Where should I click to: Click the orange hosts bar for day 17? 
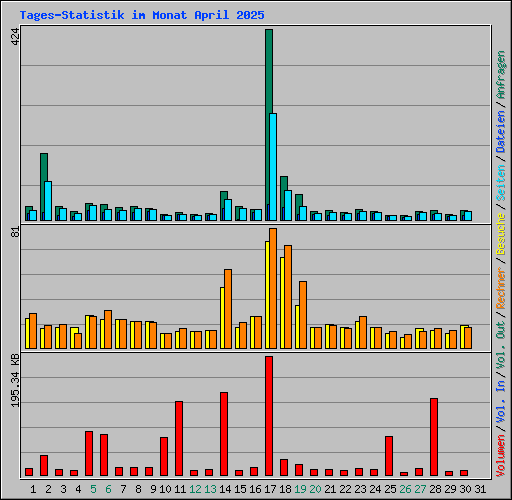273,288
